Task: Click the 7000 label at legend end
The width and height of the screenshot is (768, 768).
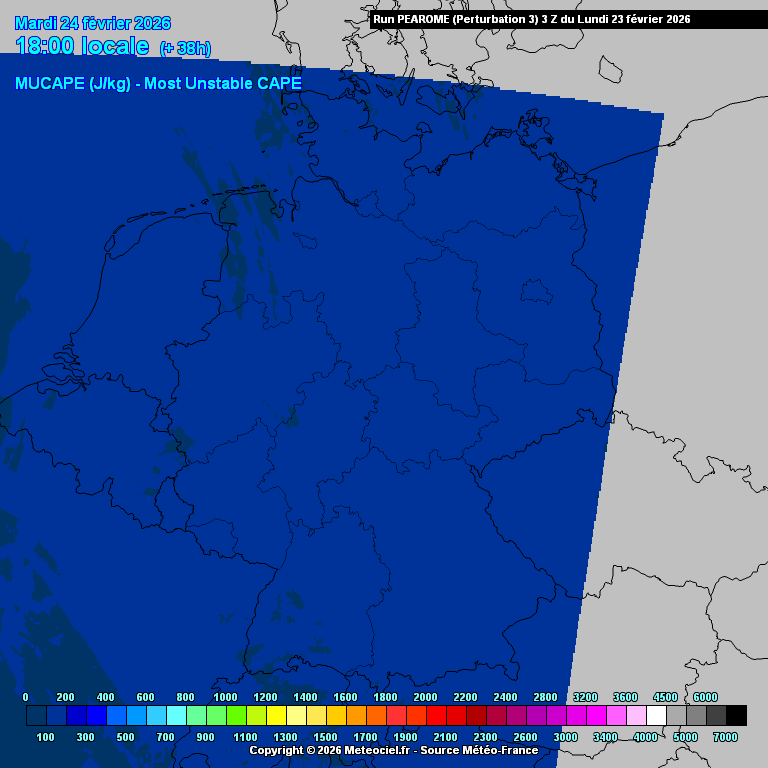Action: click(x=725, y=737)
